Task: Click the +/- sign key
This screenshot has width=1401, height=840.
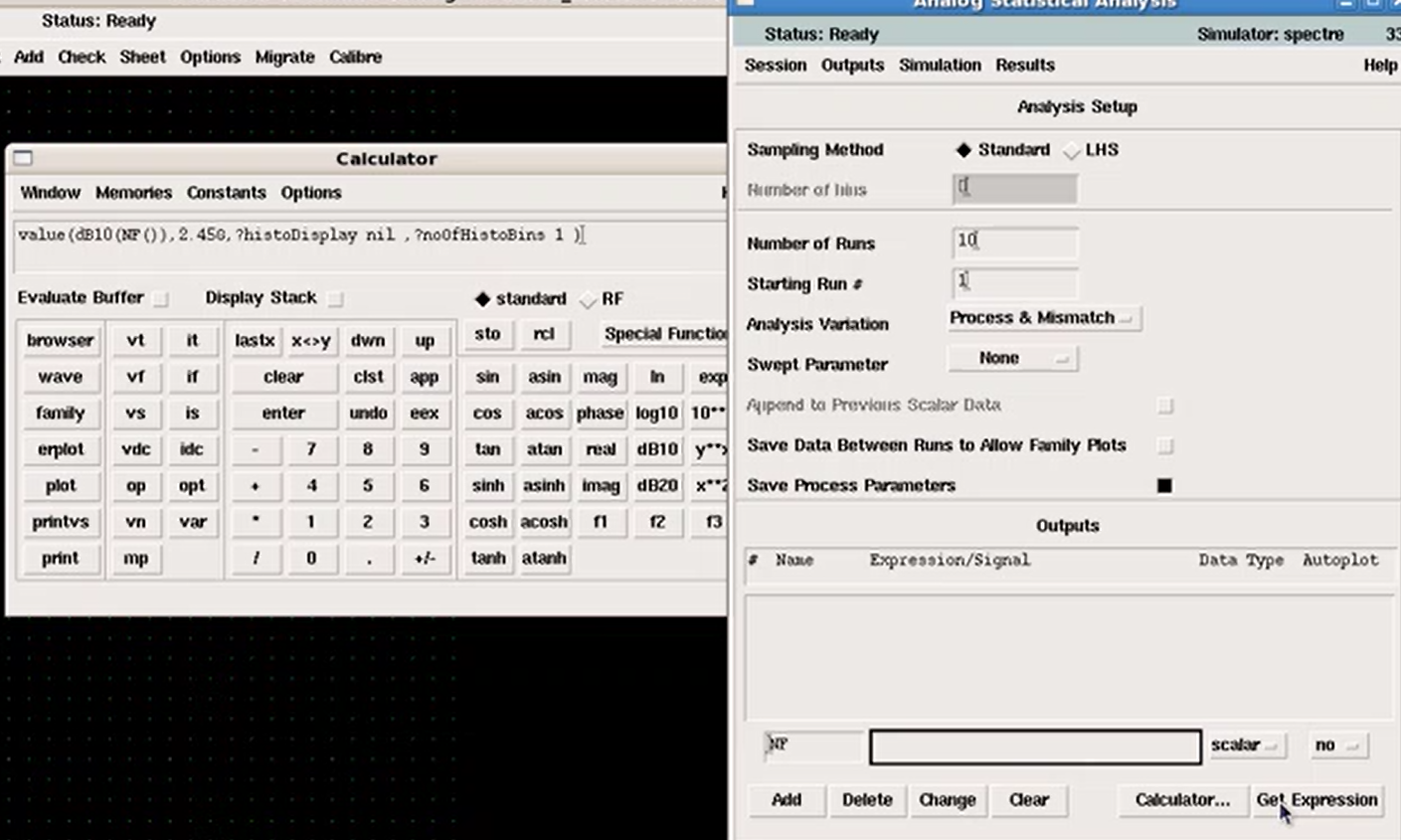Action: pyautogui.click(x=425, y=559)
